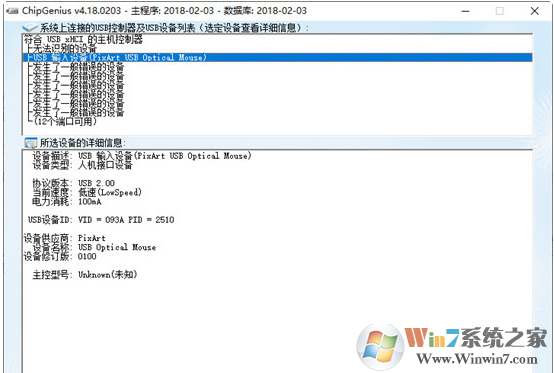Click the 设备供应商: PixArt line
Image resolution: width=554 pixels, height=373 pixels.
click(x=65, y=238)
